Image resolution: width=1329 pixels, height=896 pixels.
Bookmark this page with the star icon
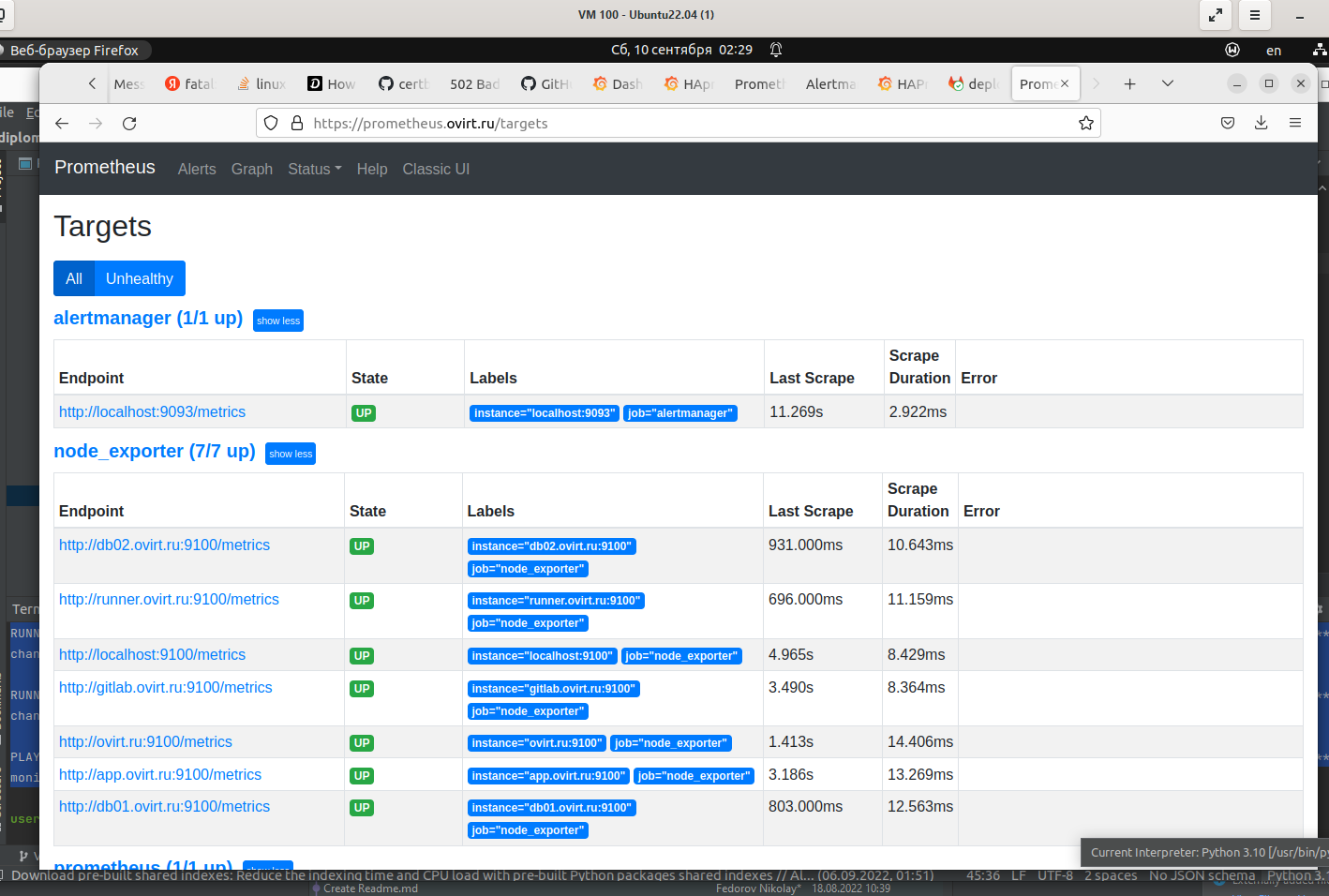point(1085,123)
